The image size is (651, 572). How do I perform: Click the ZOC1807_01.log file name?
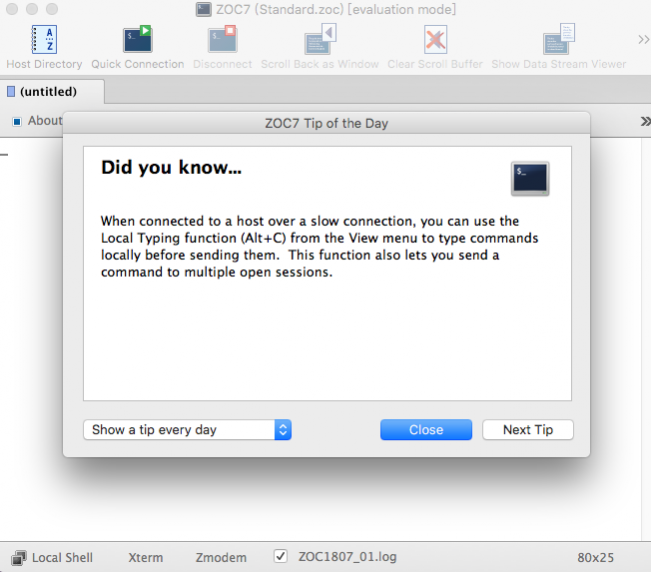point(347,557)
